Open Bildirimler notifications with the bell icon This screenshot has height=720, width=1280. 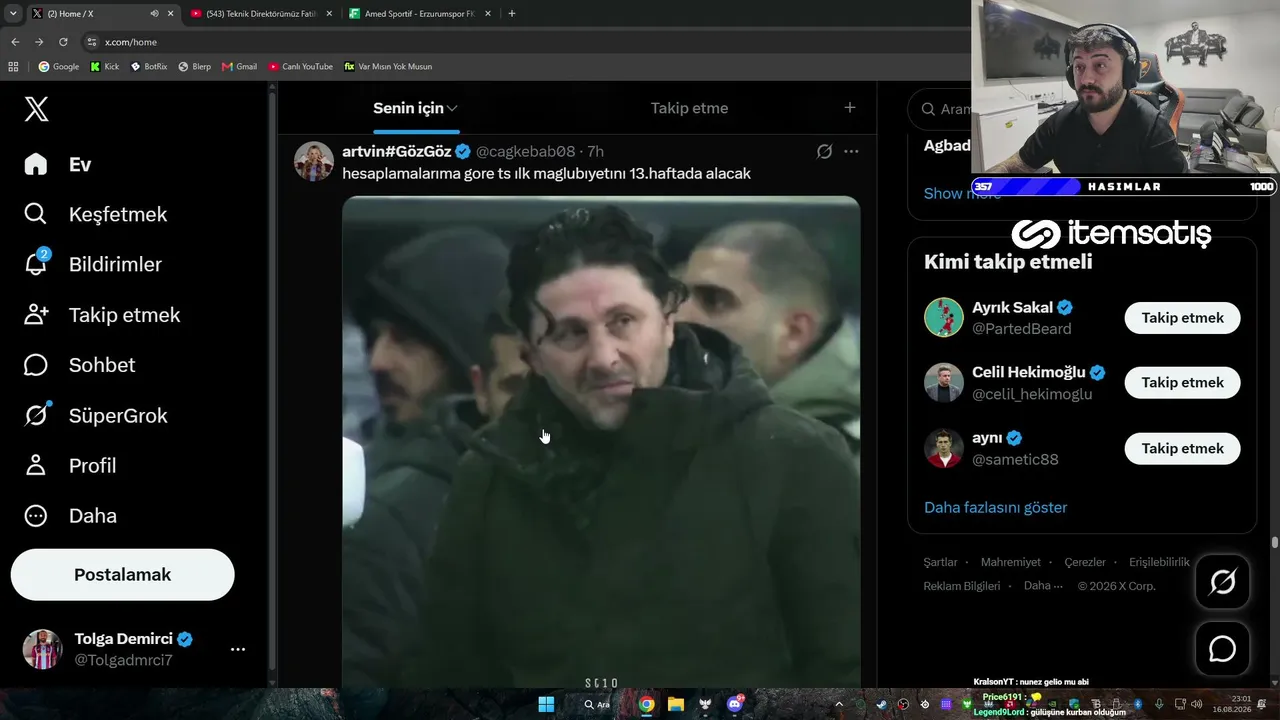[92, 264]
